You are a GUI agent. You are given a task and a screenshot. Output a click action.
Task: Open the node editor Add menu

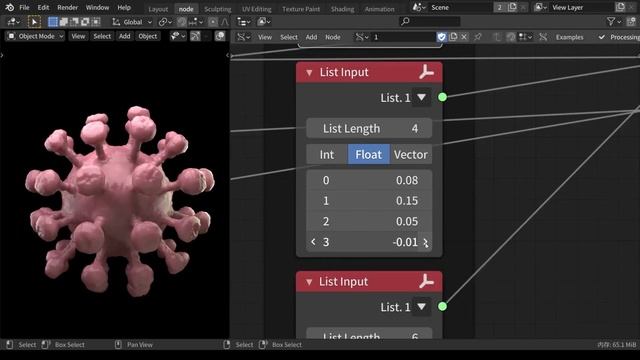point(311,37)
